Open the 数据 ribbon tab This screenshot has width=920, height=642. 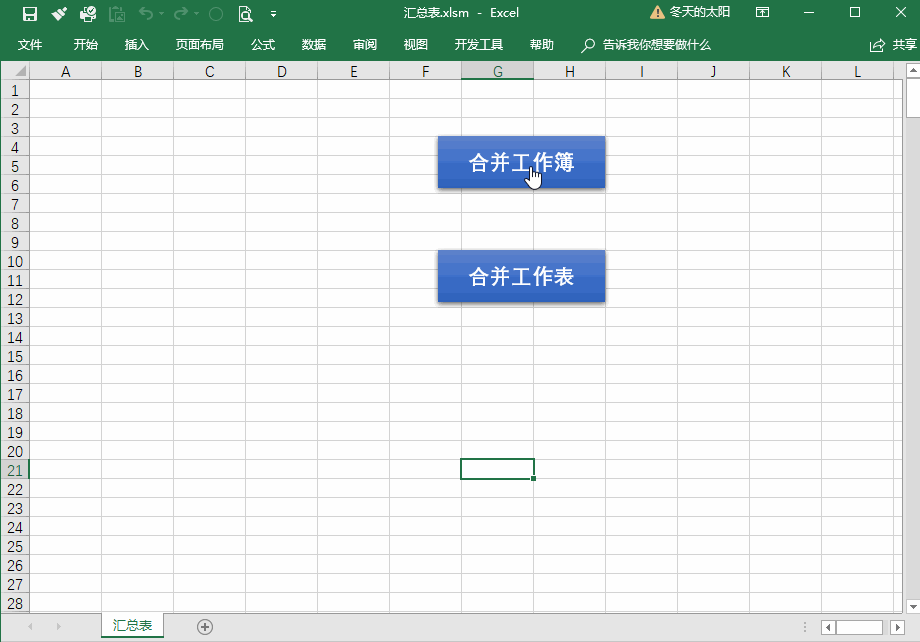(314, 45)
